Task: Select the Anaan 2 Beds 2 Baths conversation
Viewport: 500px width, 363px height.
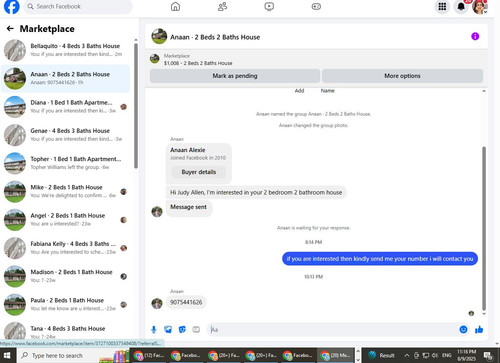Action: [x=65, y=78]
